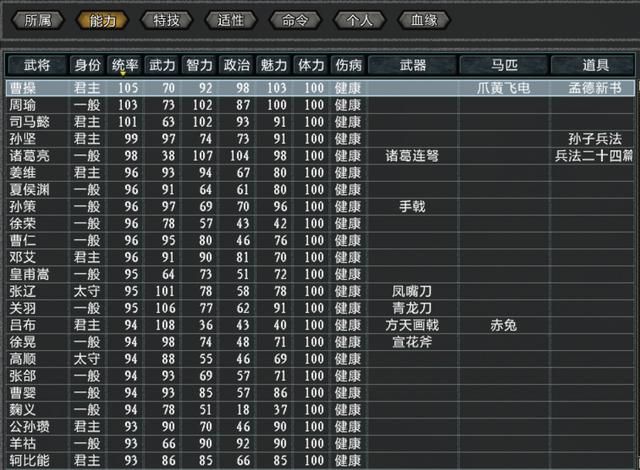Select the 个人 tab

[360, 20]
